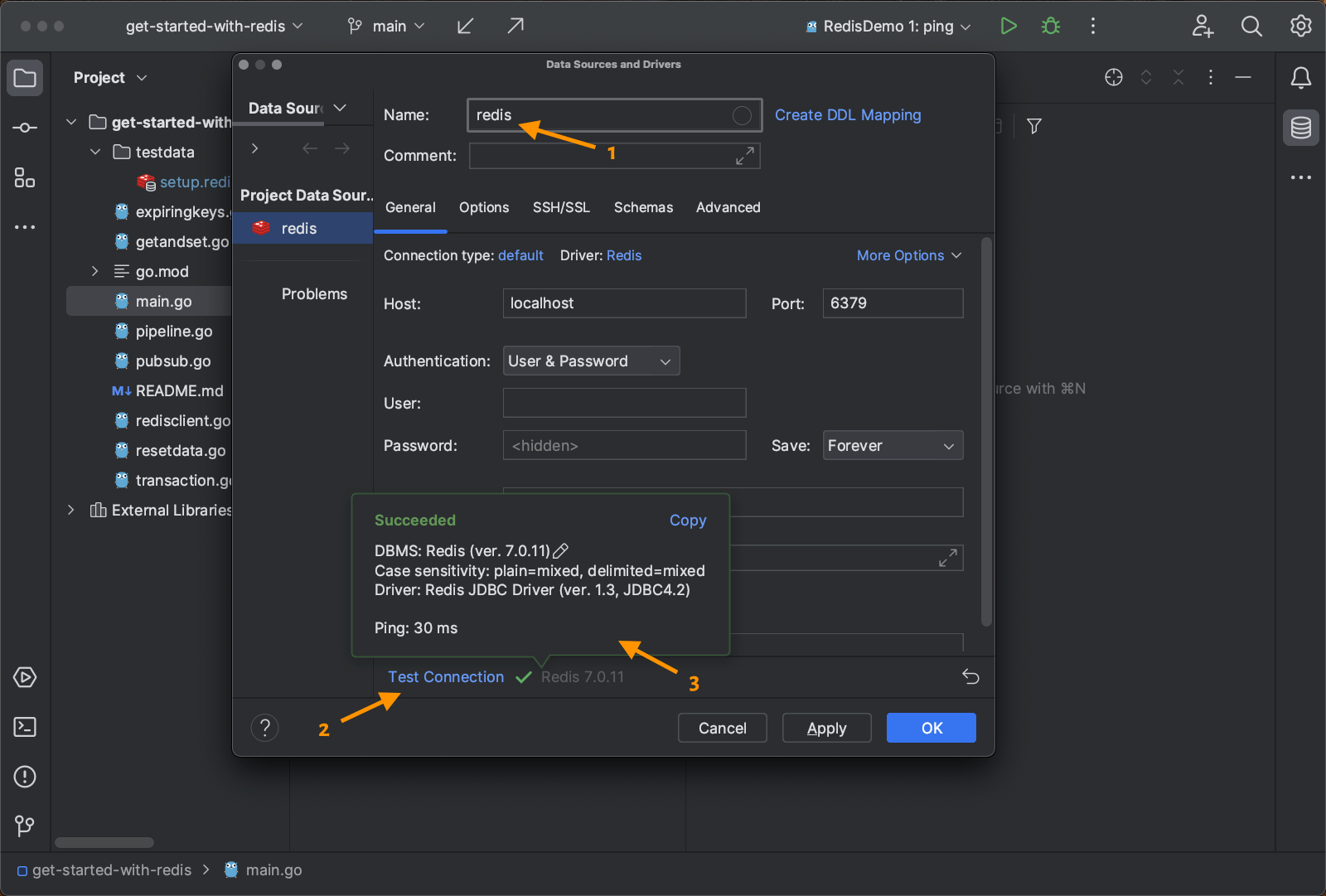
Task: Open the Problems tool window
Action: coord(25,777)
